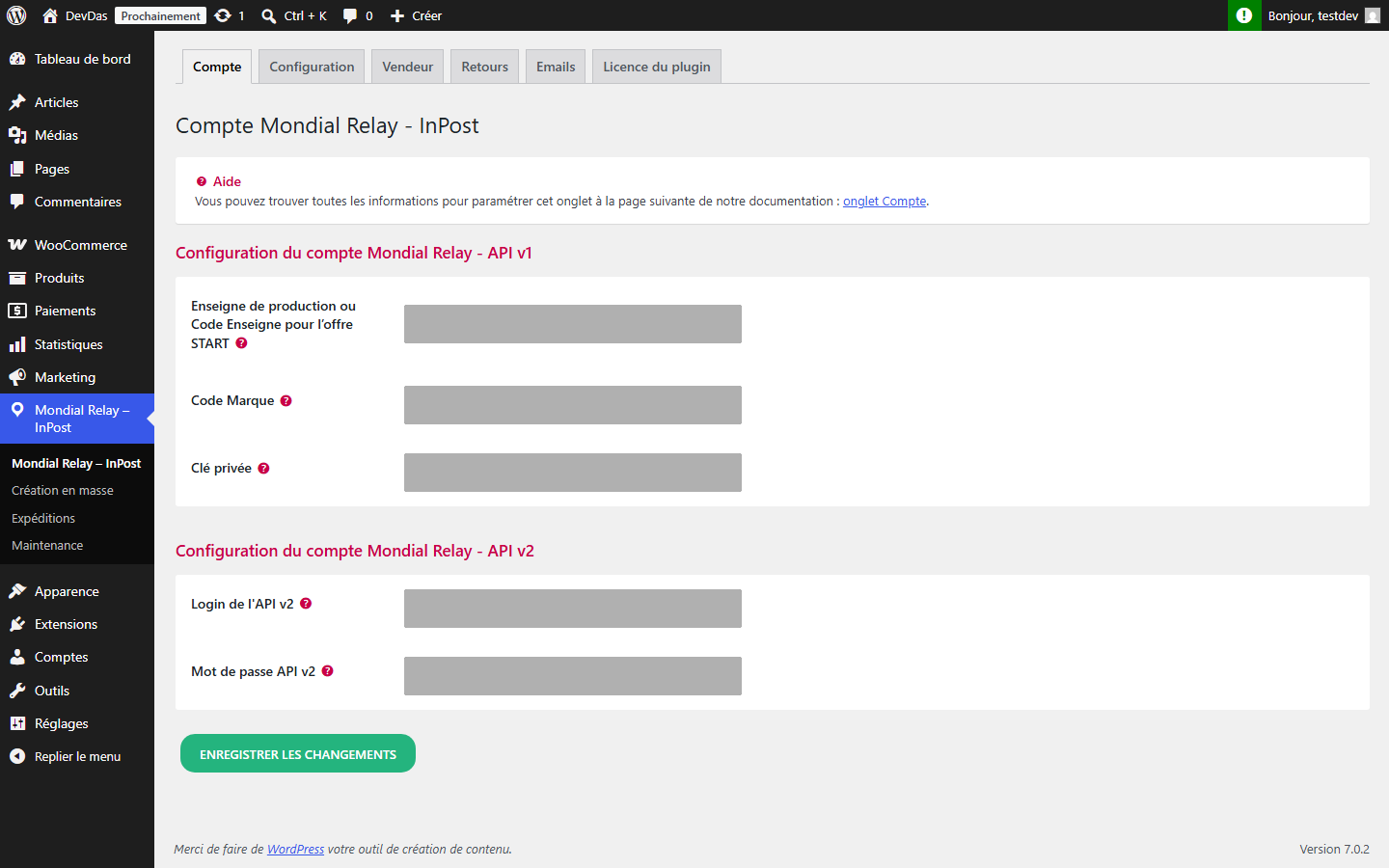Viewport: 1389px width, 868px height.
Task: Click help icon beside Mot de passe API v2
Action: click(327, 671)
